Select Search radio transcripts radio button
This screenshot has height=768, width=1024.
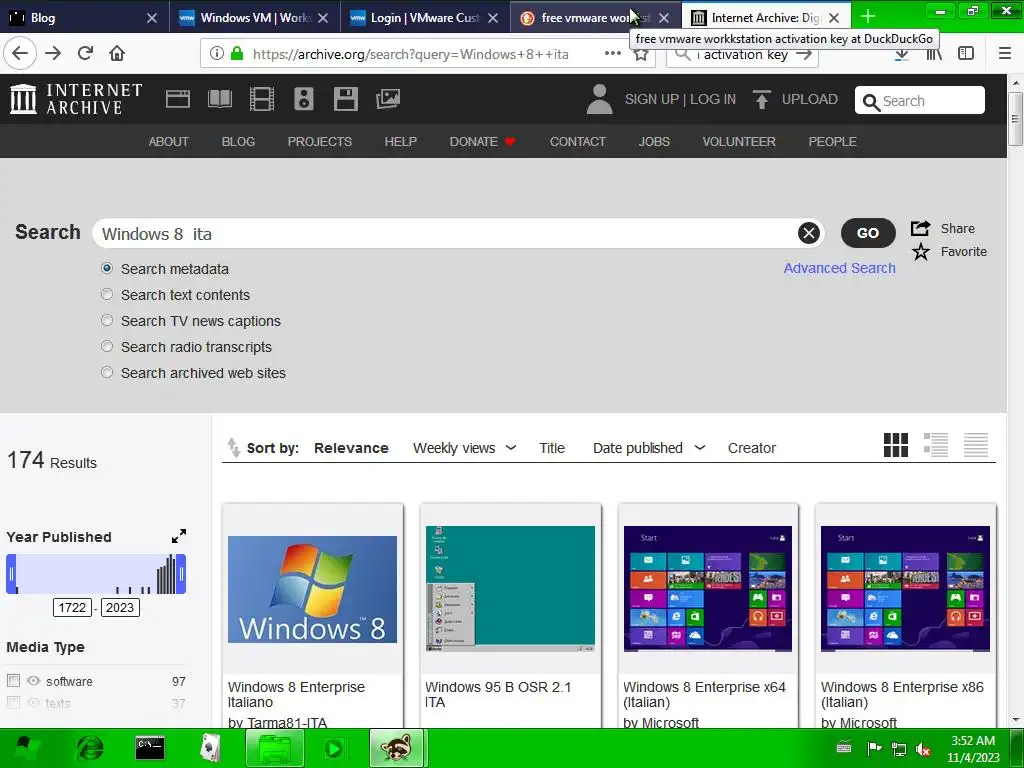pos(106,347)
